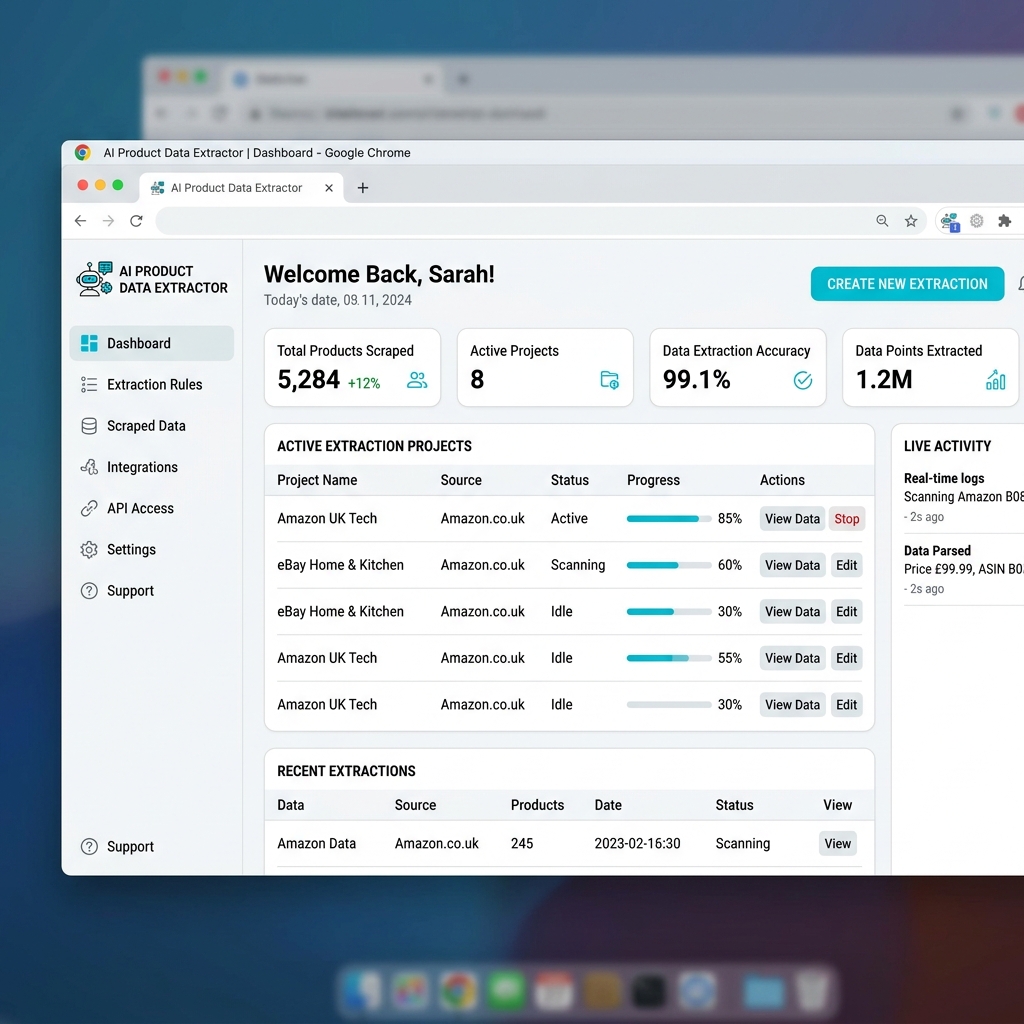Click the Project Name column header
Screen dimensions: 1024x1024
point(317,480)
